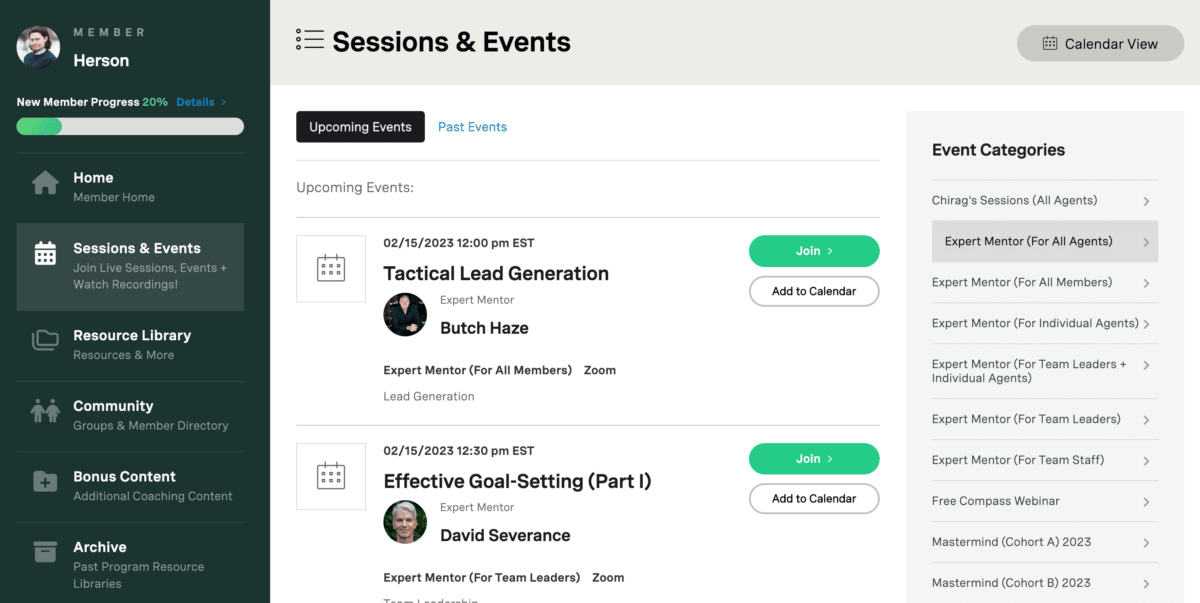1200x603 pixels.
Task: Expand the Free Compass Webinar category
Action: click(1044, 500)
